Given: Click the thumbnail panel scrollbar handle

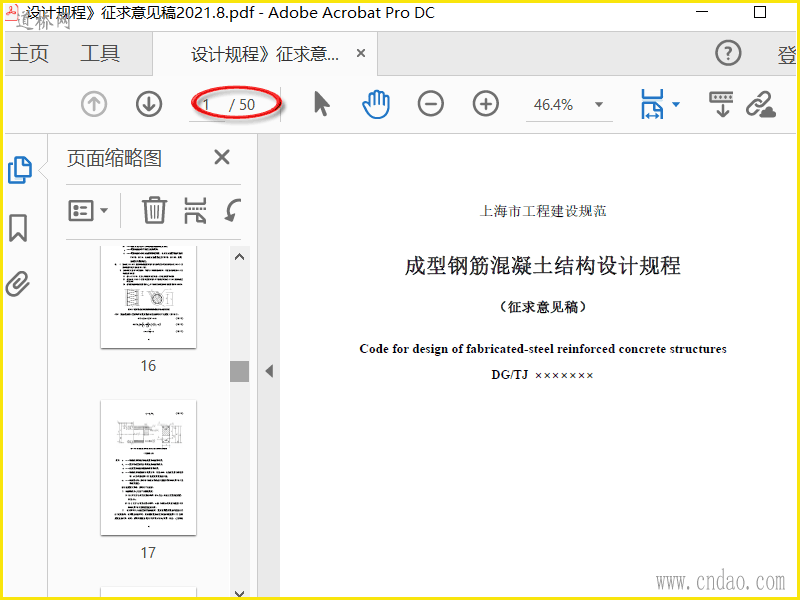Looking at the screenshot, I should pos(239,371).
